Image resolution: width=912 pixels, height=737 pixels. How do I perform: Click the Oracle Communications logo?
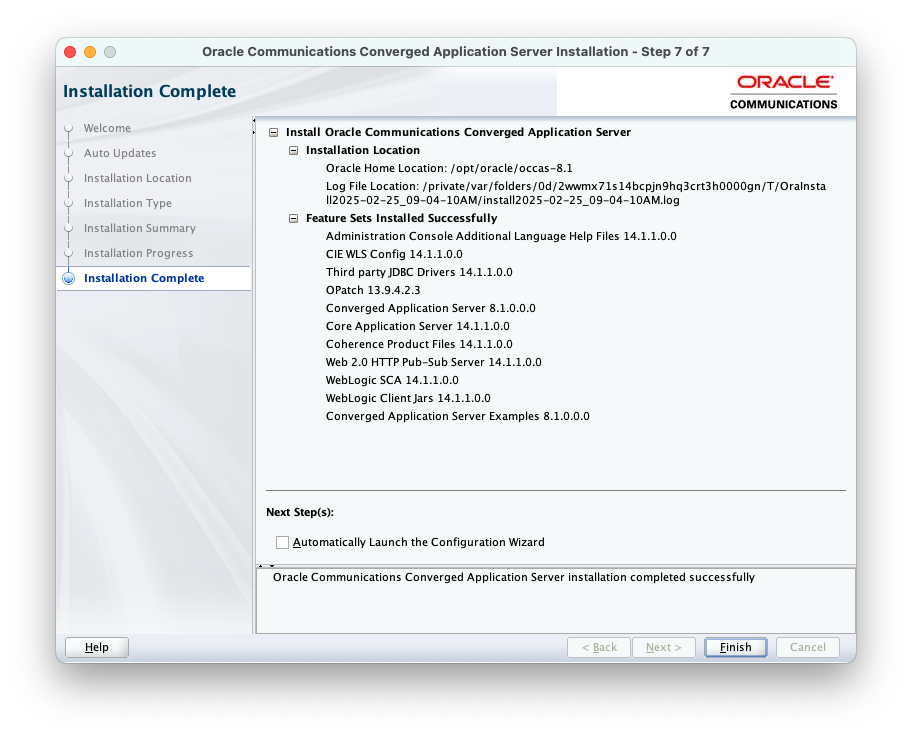[783, 92]
